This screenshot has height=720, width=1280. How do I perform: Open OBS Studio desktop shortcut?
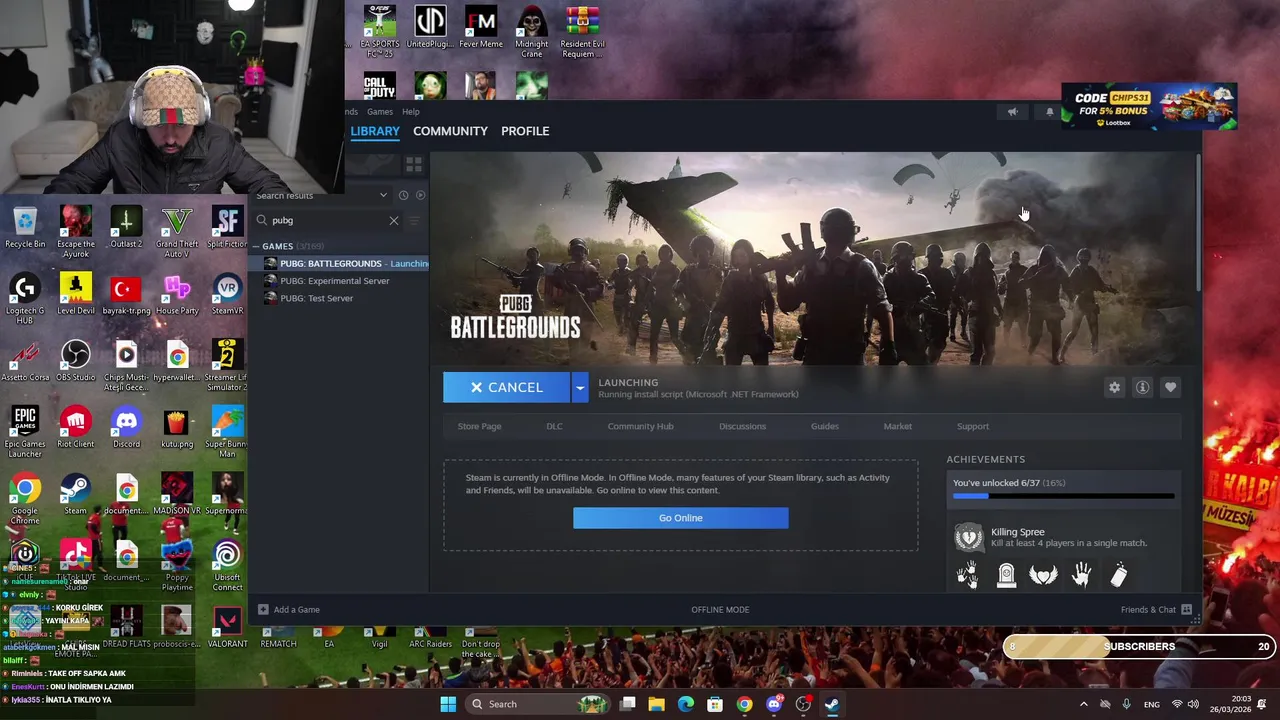pyautogui.click(x=76, y=360)
